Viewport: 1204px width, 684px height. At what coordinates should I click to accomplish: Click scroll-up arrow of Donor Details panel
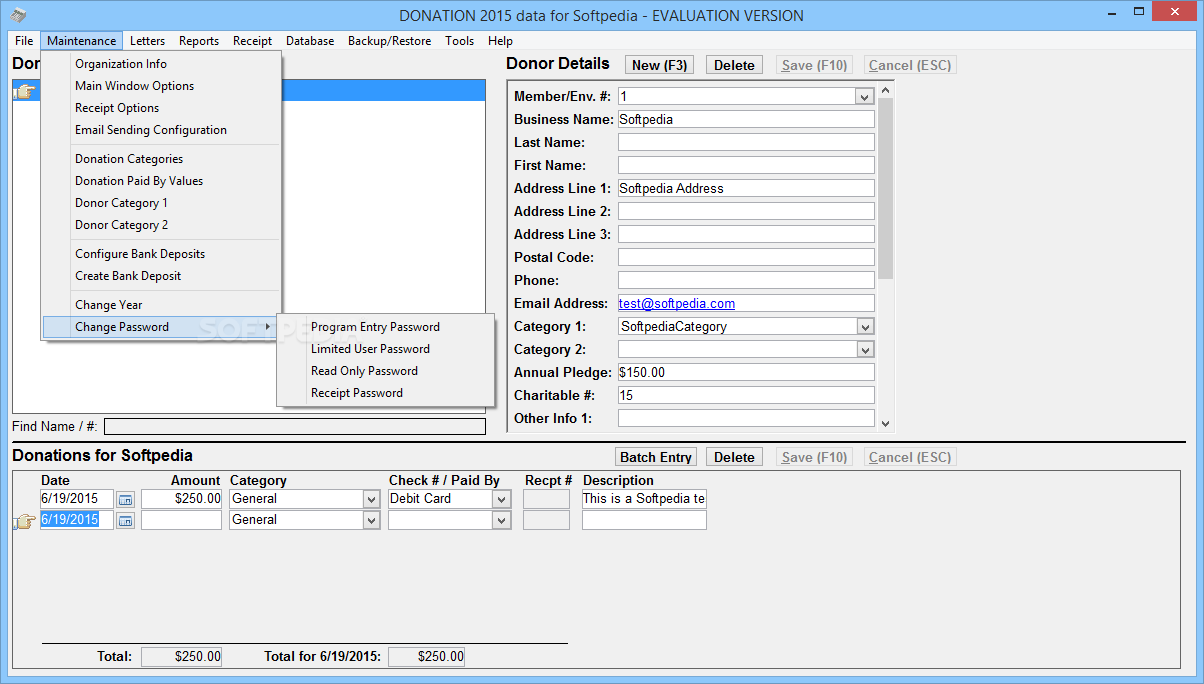(885, 89)
